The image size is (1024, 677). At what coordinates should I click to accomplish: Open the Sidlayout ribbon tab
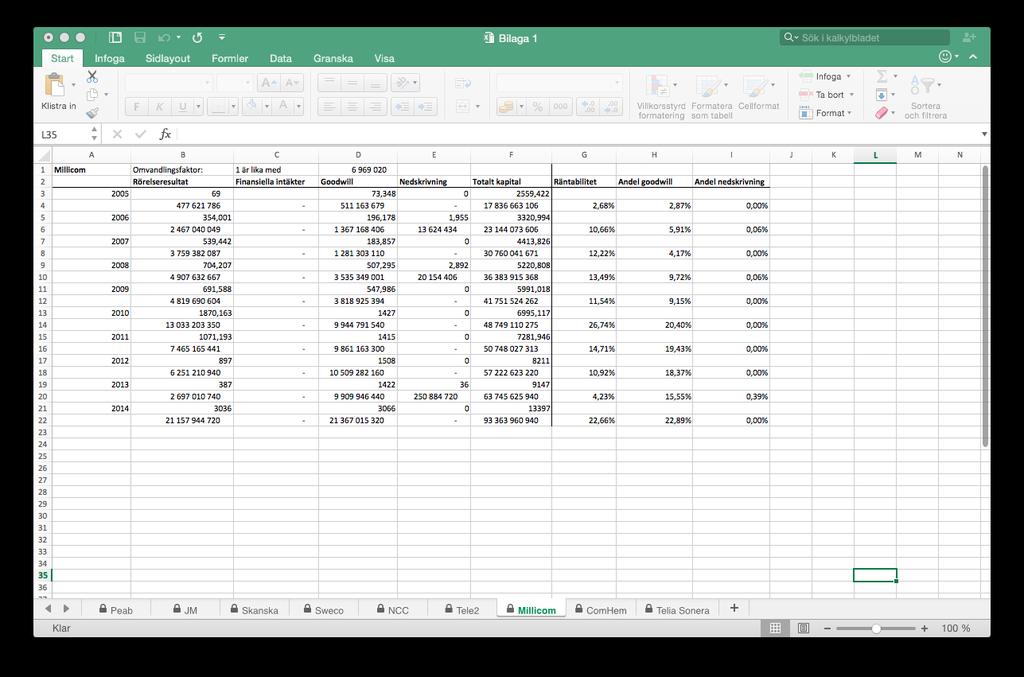pyautogui.click(x=167, y=58)
